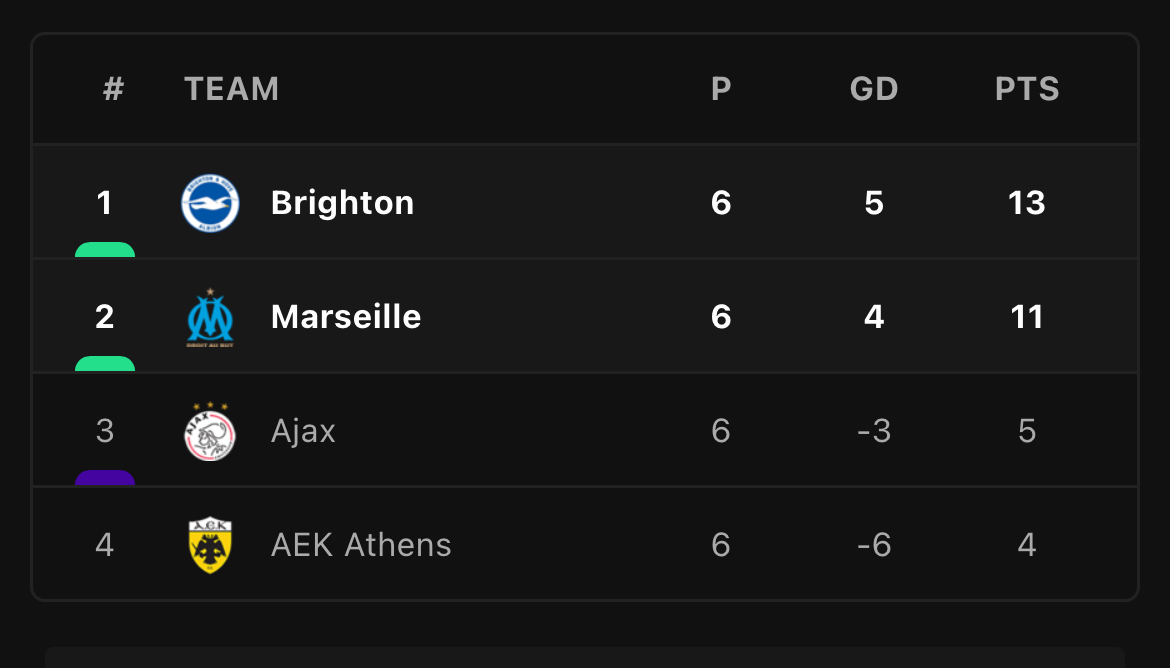Click the P column header
Image resolution: width=1170 pixels, height=668 pixels.
[x=721, y=89]
